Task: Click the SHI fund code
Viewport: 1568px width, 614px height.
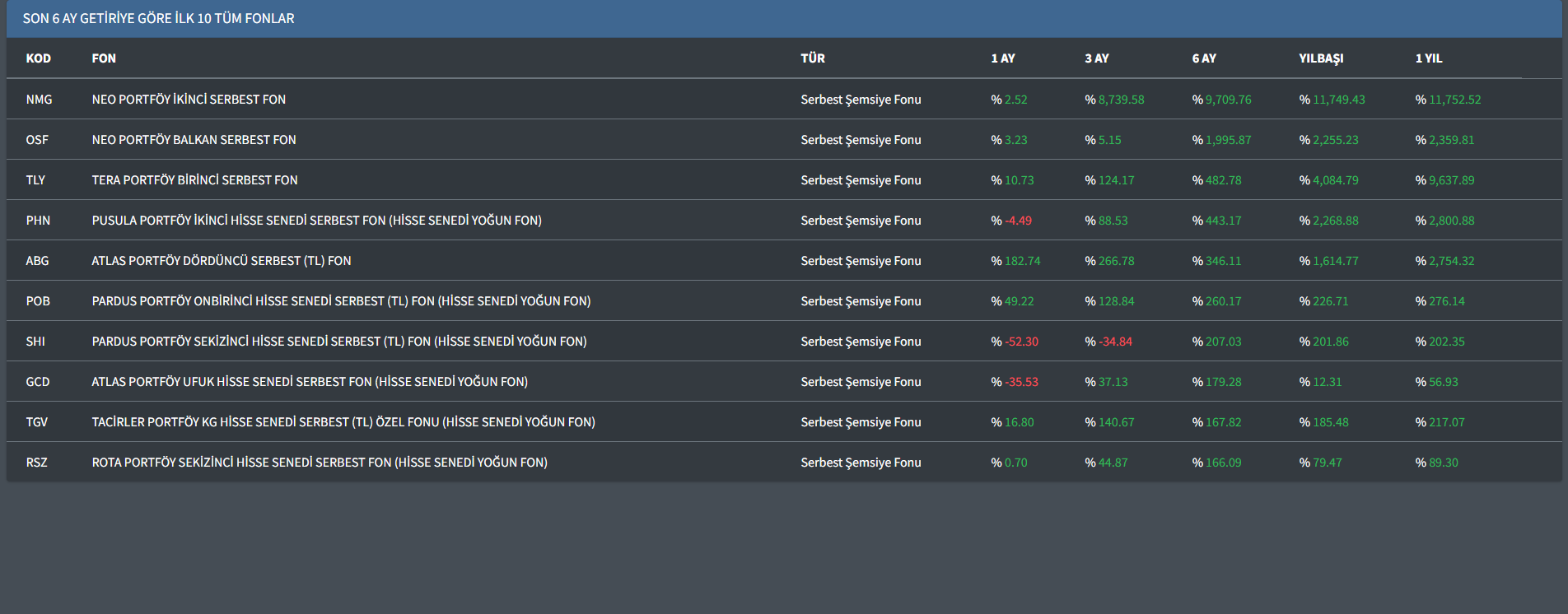Action: click(35, 342)
